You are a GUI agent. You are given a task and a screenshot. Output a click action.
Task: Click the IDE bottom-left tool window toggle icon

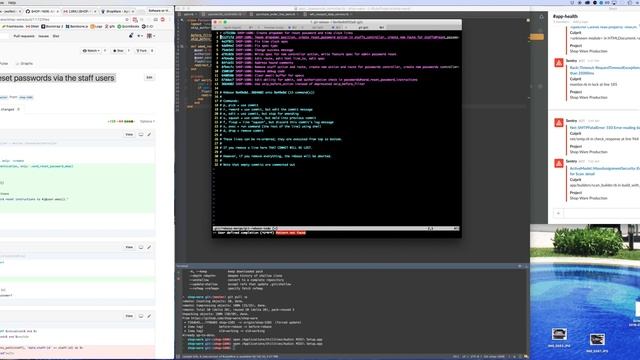[178, 357]
